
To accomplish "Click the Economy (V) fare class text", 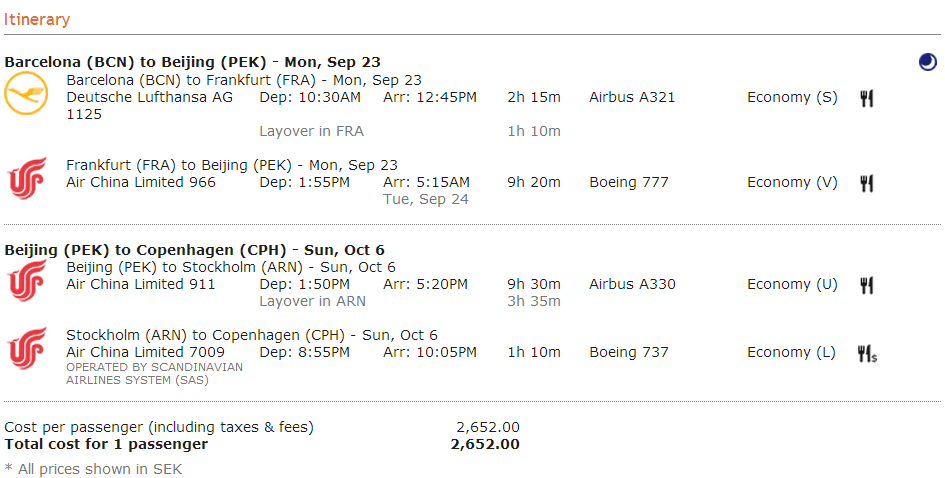I will point(792,182).
